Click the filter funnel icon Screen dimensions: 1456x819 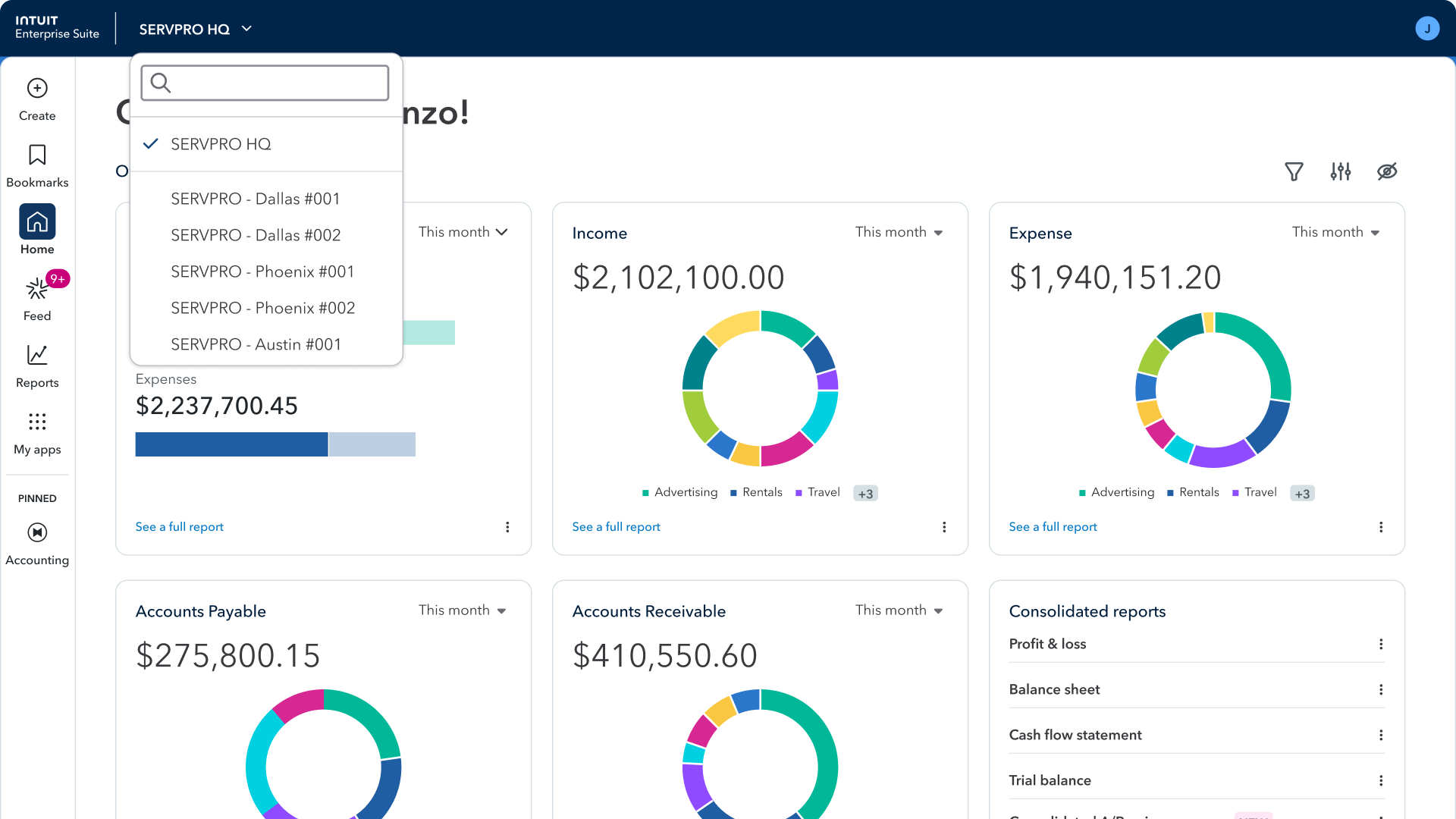point(1294,171)
